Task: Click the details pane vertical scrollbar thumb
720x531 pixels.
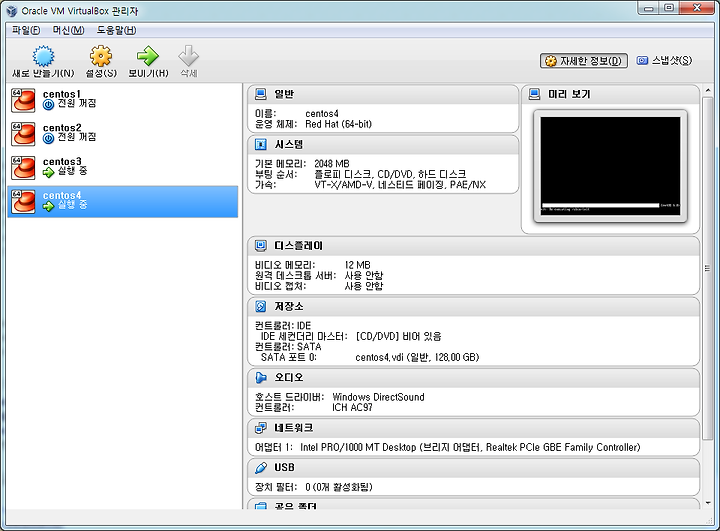Action: coord(708,268)
